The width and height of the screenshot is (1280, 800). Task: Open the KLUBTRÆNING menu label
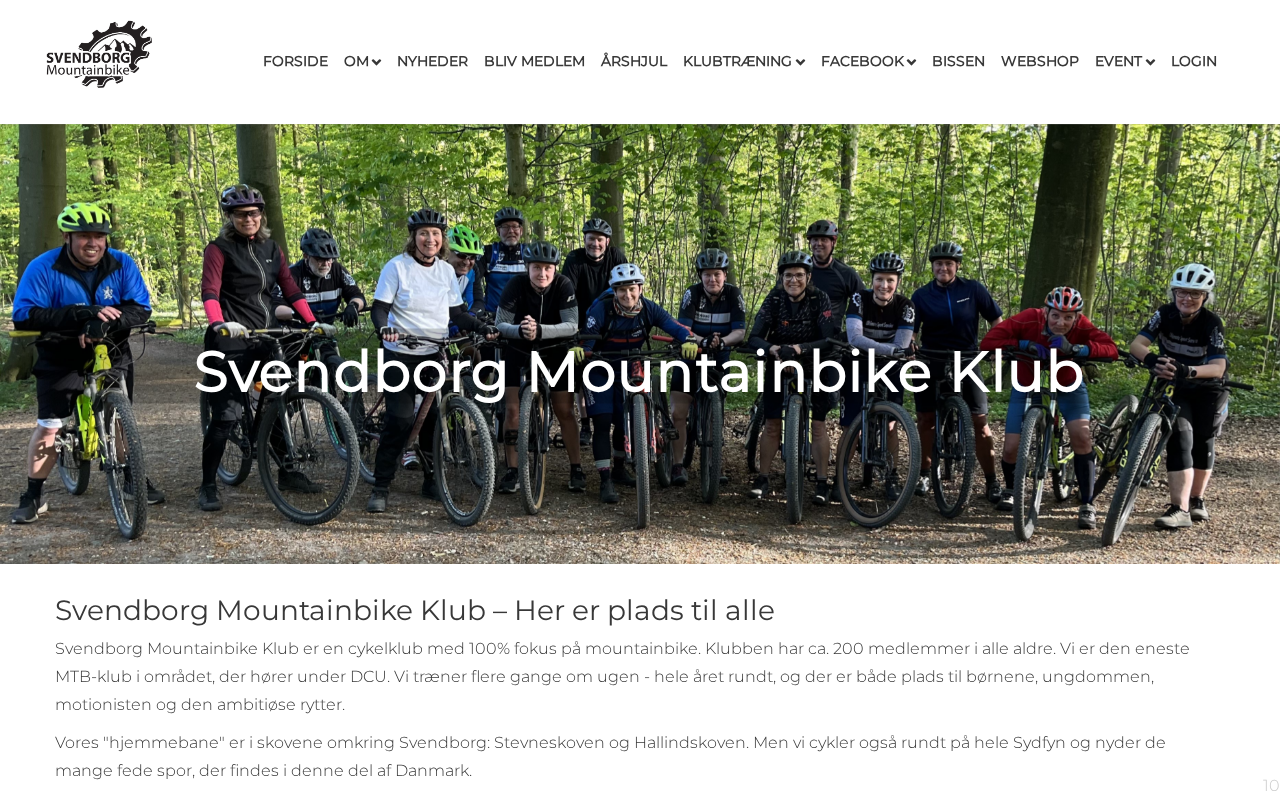point(737,61)
